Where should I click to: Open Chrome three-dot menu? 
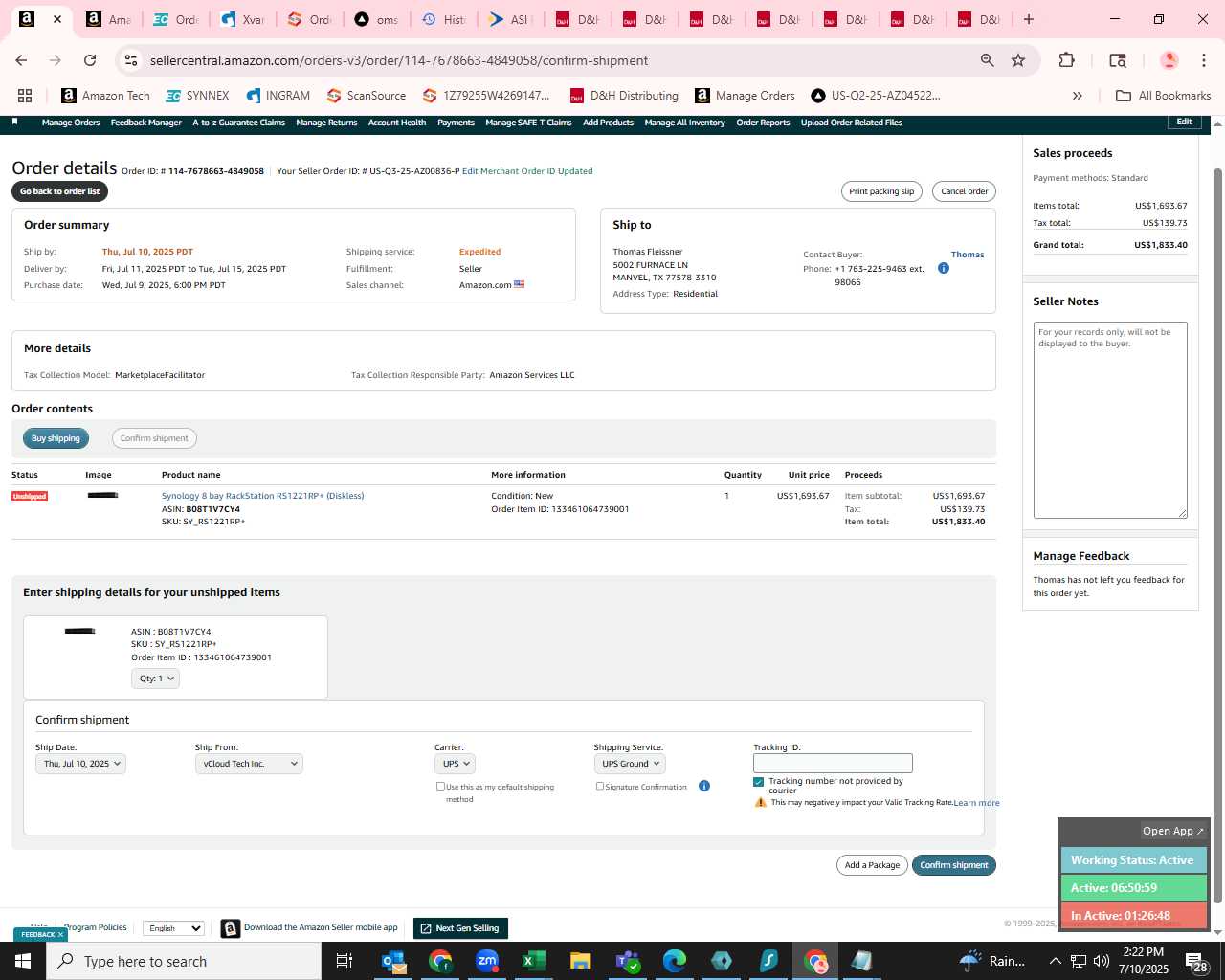tap(1204, 60)
